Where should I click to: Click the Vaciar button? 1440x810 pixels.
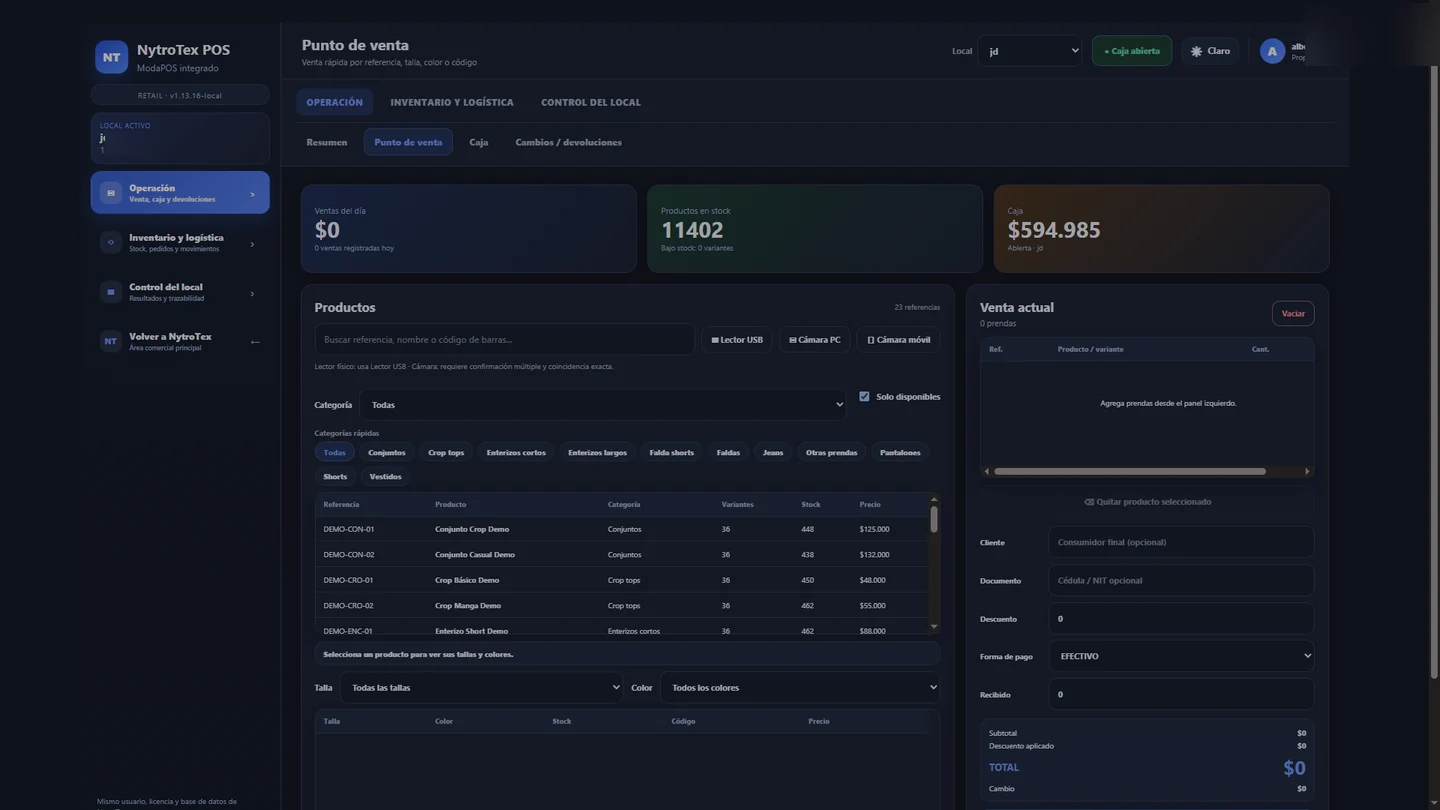pos(1293,314)
